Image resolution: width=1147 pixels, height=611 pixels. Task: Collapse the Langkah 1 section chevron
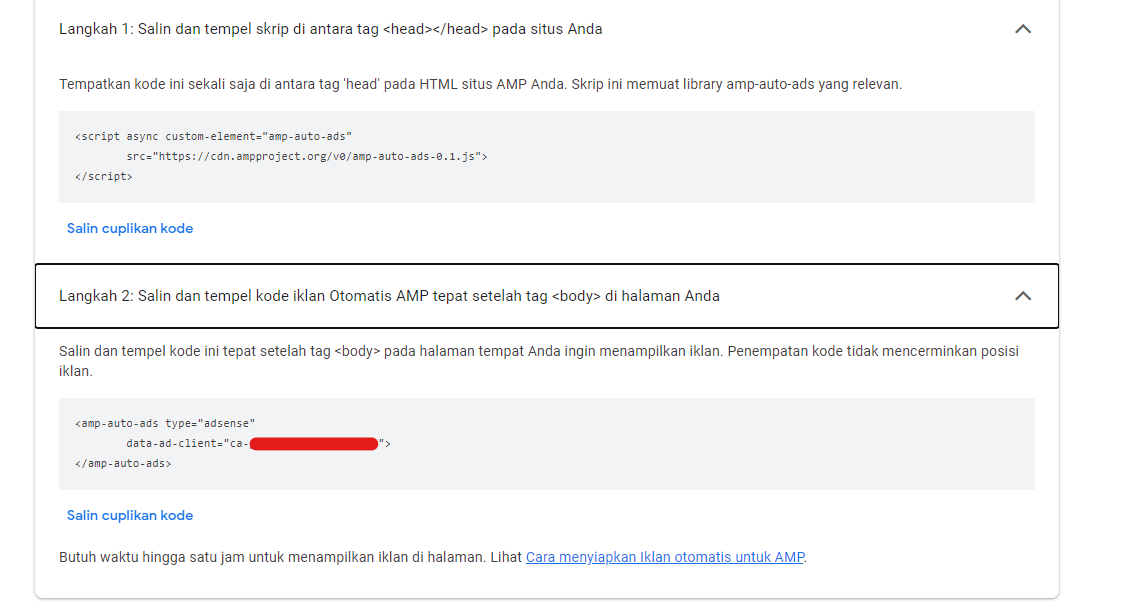coord(1023,29)
